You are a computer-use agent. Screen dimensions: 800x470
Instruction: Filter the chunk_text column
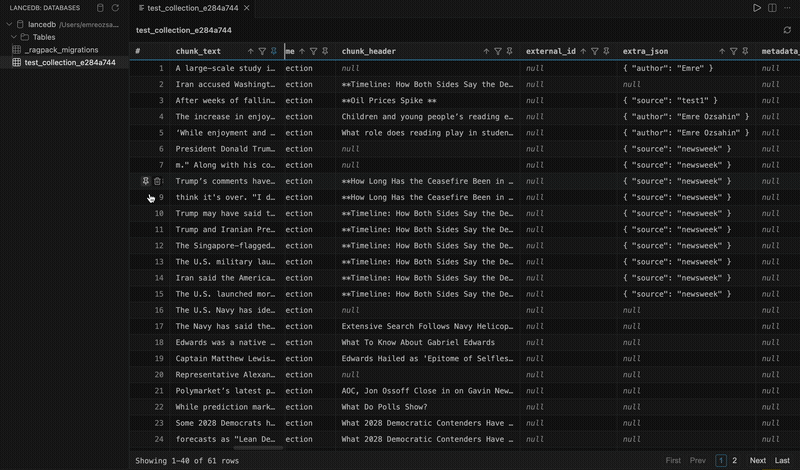tap(262, 51)
